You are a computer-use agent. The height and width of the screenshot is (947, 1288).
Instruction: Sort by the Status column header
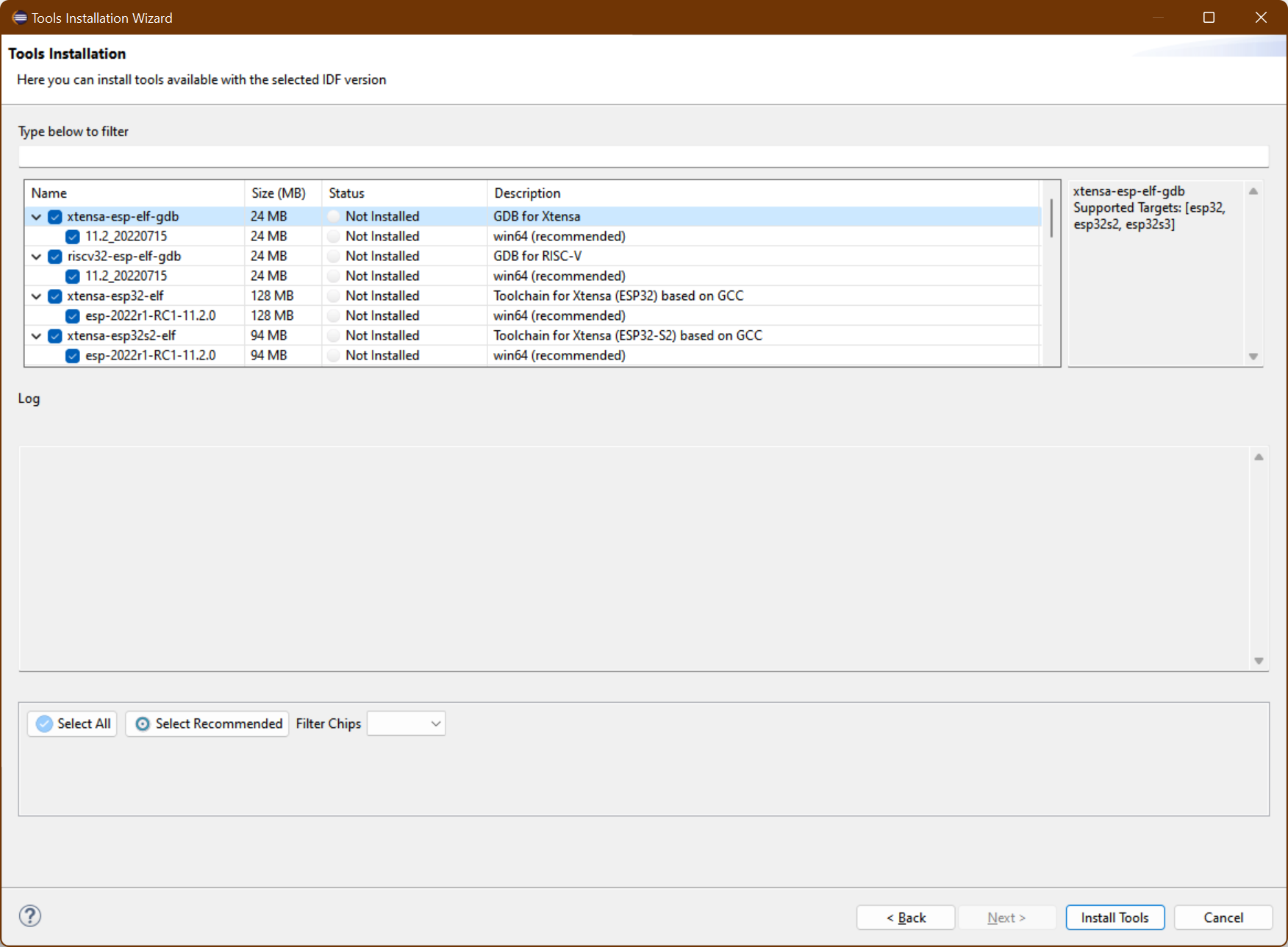coord(404,193)
